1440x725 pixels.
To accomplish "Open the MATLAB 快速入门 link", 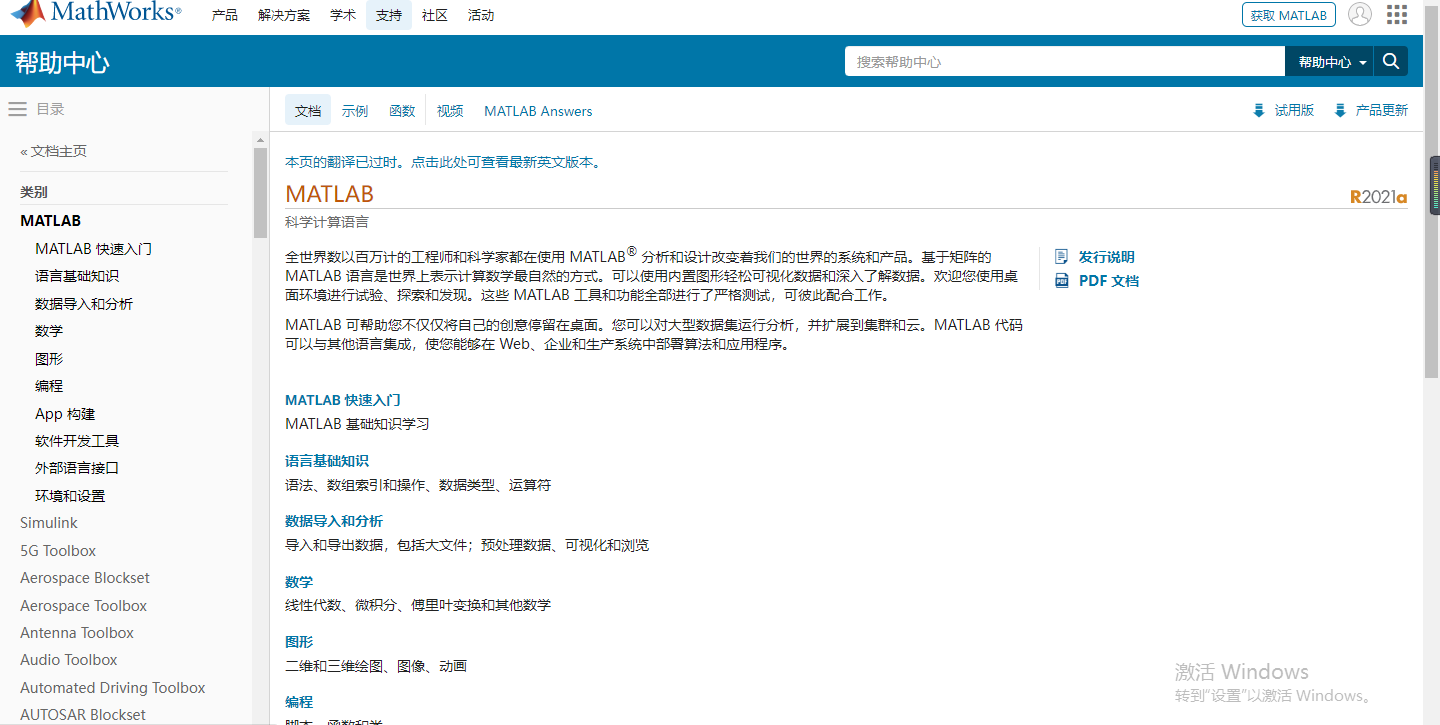I will pyautogui.click(x=342, y=399).
